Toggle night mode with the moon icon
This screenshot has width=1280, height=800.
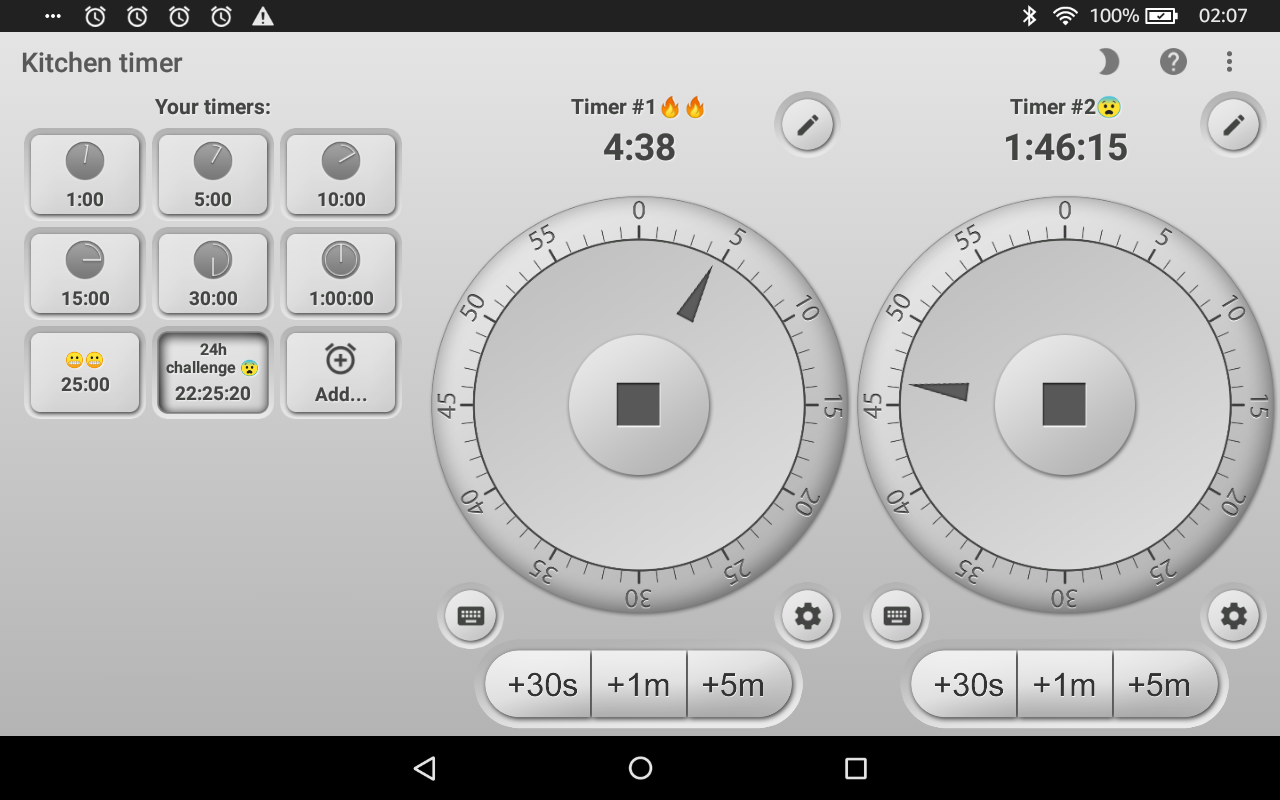pyautogui.click(x=1107, y=62)
